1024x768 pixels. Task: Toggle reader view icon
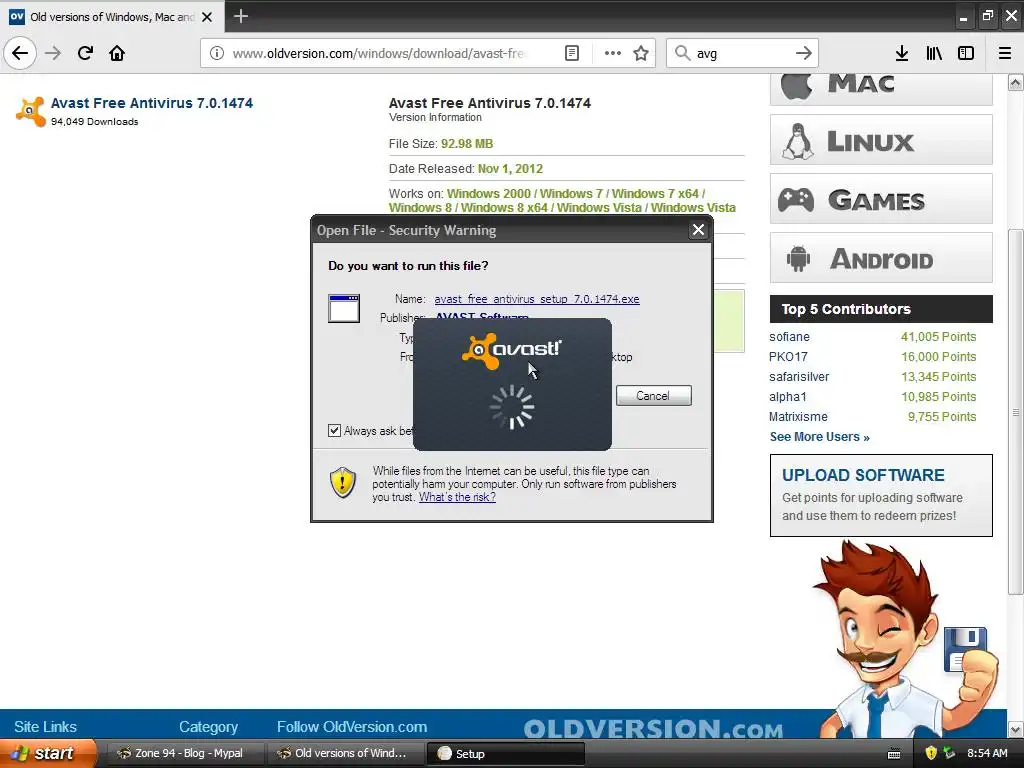571,53
